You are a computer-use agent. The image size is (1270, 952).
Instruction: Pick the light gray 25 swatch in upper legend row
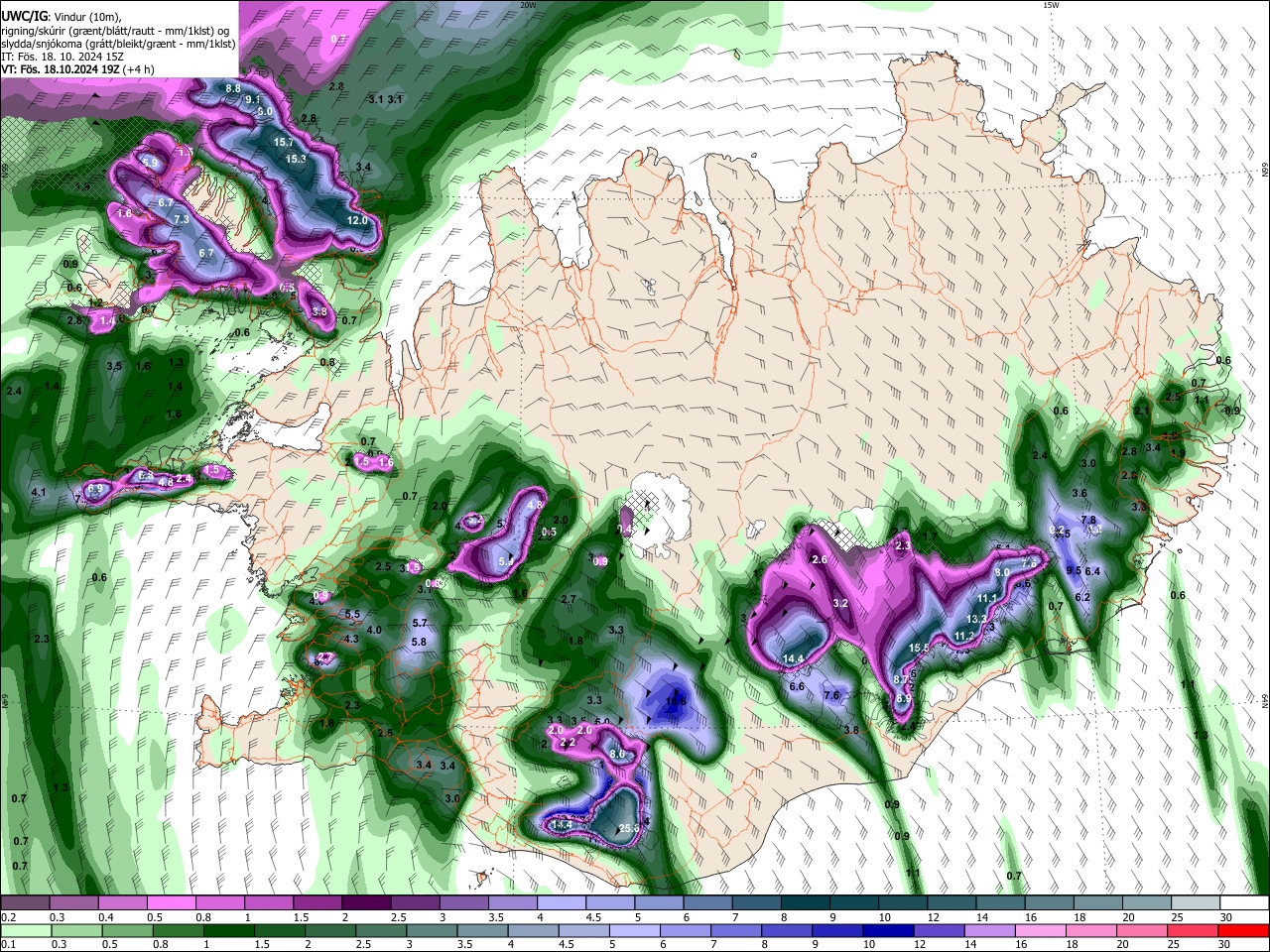(1196, 903)
